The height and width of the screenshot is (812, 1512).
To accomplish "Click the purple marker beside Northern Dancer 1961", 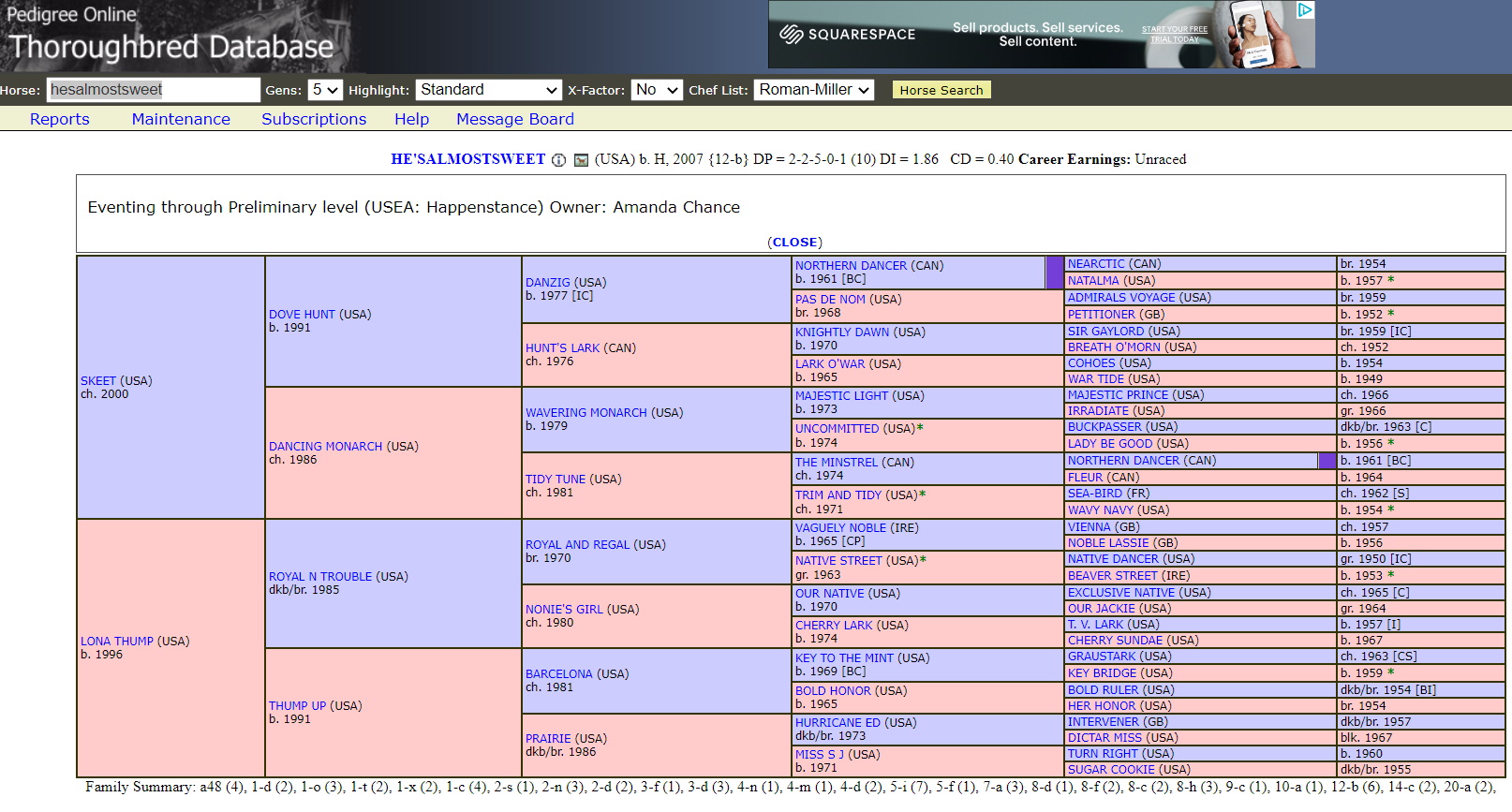I will (1055, 273).
